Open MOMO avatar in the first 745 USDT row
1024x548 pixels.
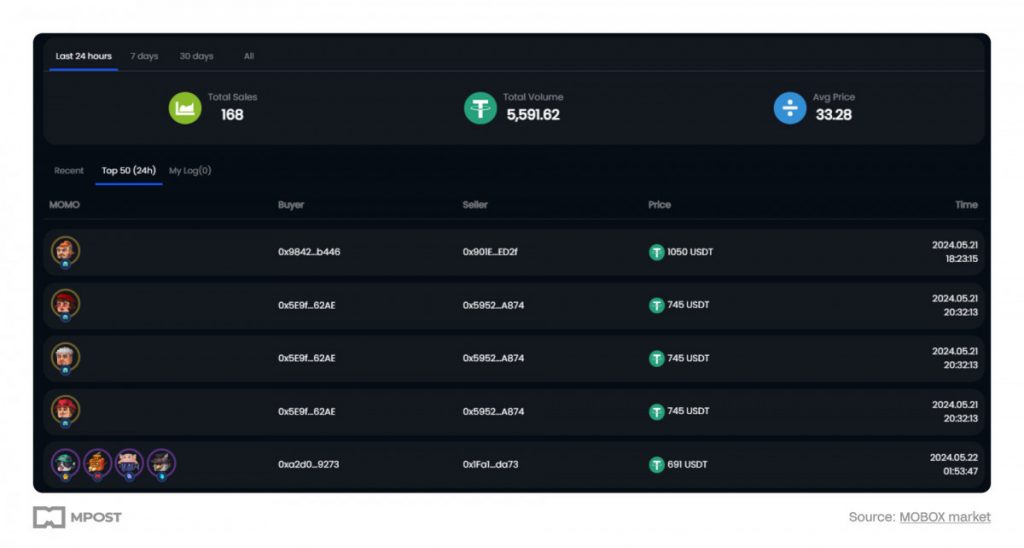(x=65, y=305)
